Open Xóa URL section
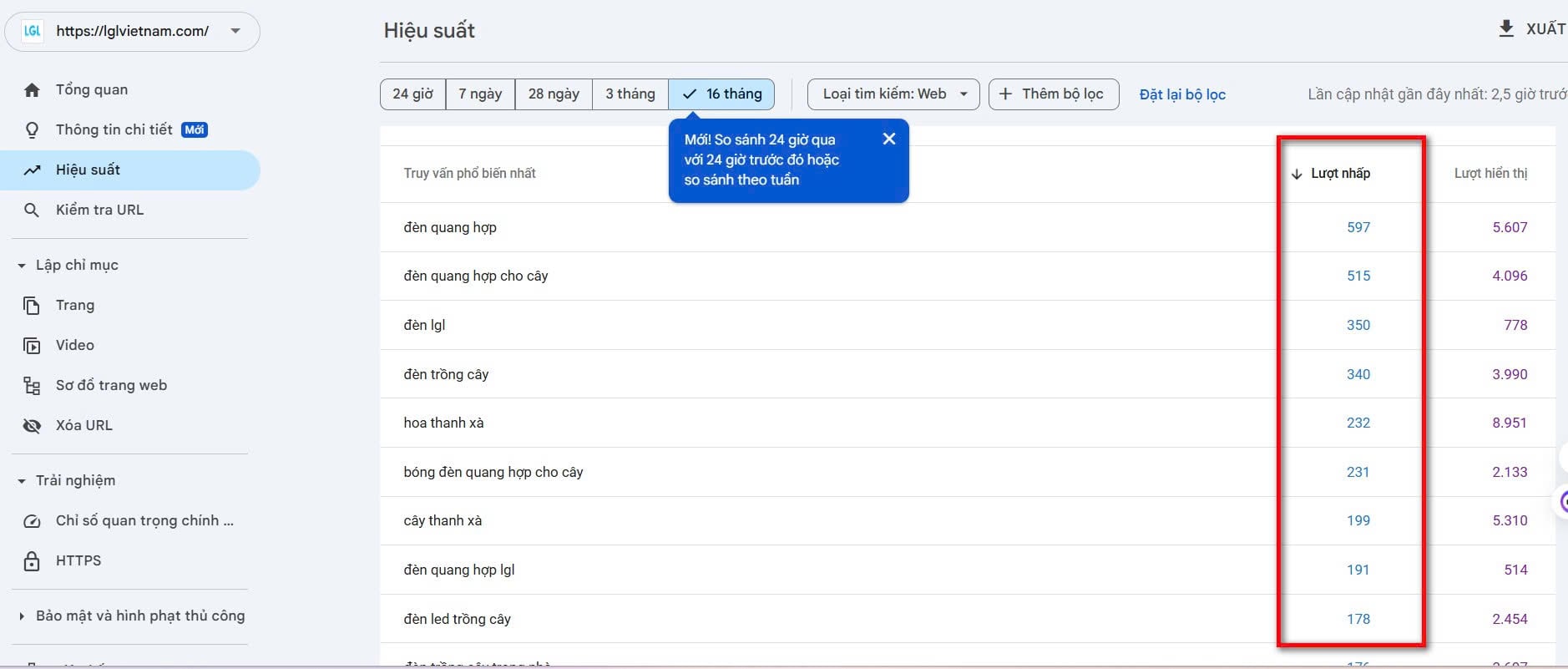1568x669 pixels. pyautogui.click(x=130, y=425)
